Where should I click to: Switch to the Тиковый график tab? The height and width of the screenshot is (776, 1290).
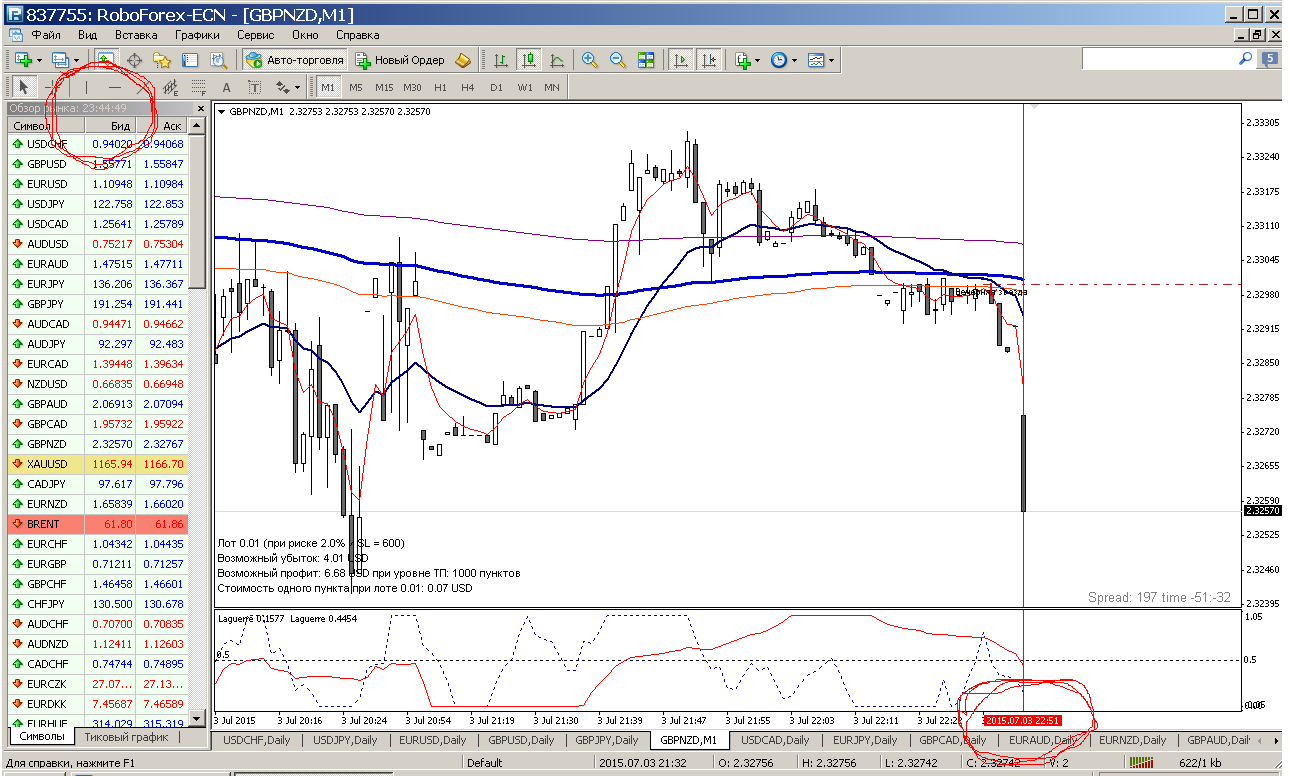click(x=125, y=737)
